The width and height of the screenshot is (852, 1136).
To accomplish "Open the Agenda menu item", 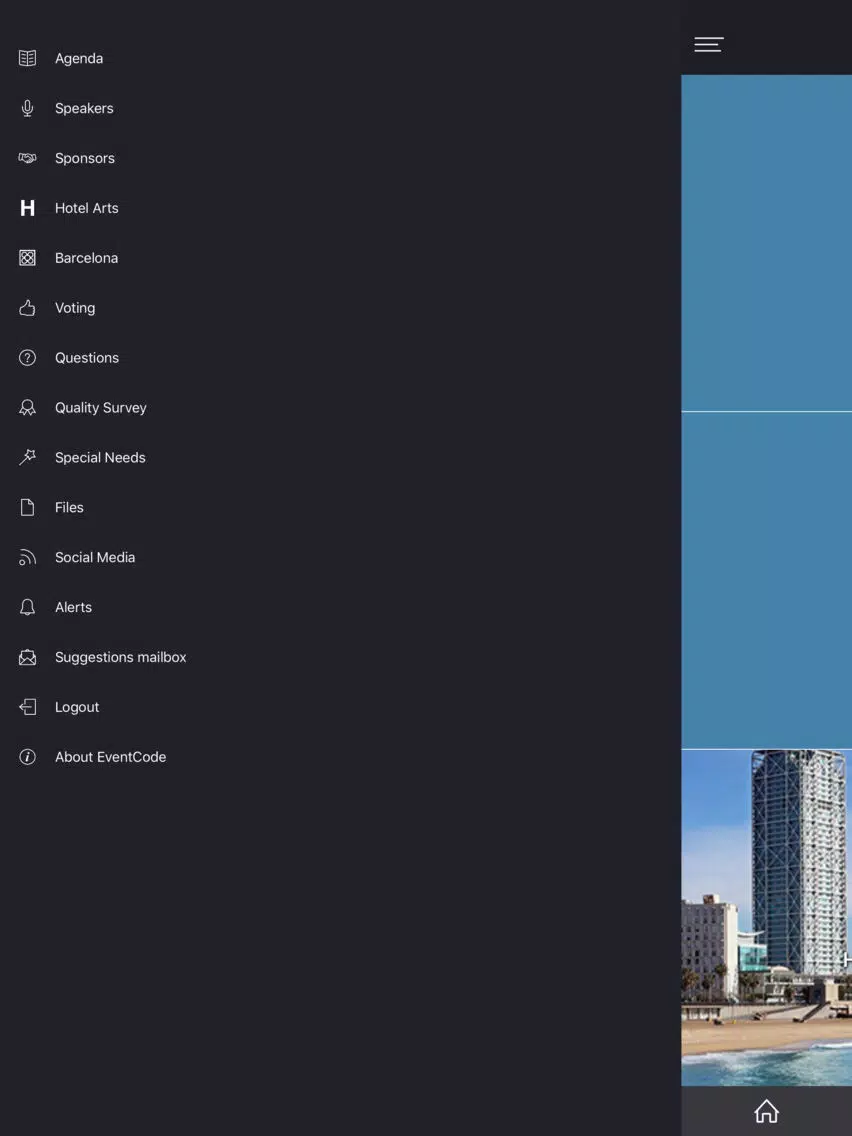I will point(79,58).
